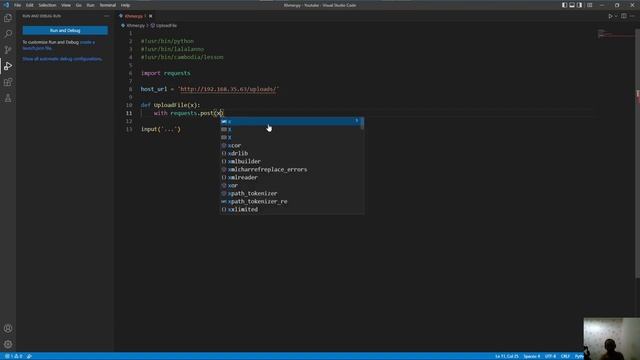640x360 pixels.
Task: Open the Testing flask view
Action: click(8, 98)
